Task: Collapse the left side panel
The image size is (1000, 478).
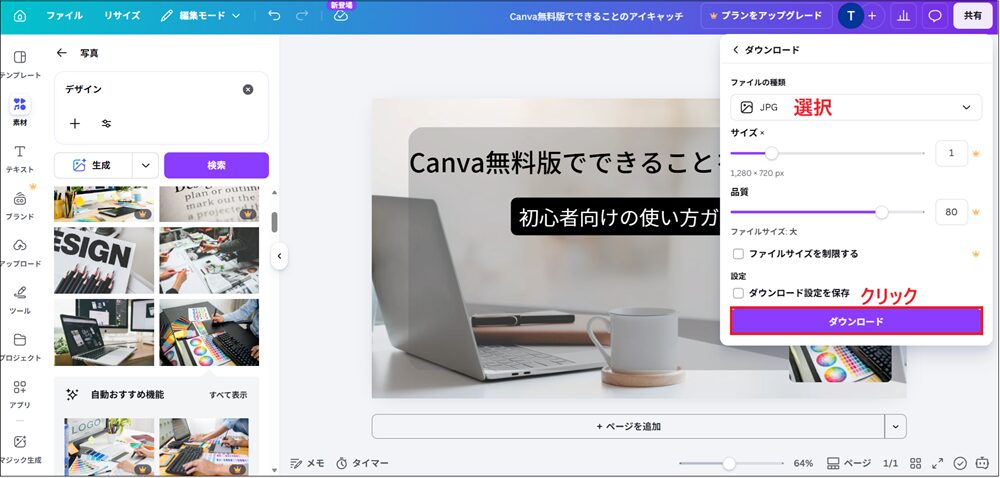Action: tap(279, 256)
